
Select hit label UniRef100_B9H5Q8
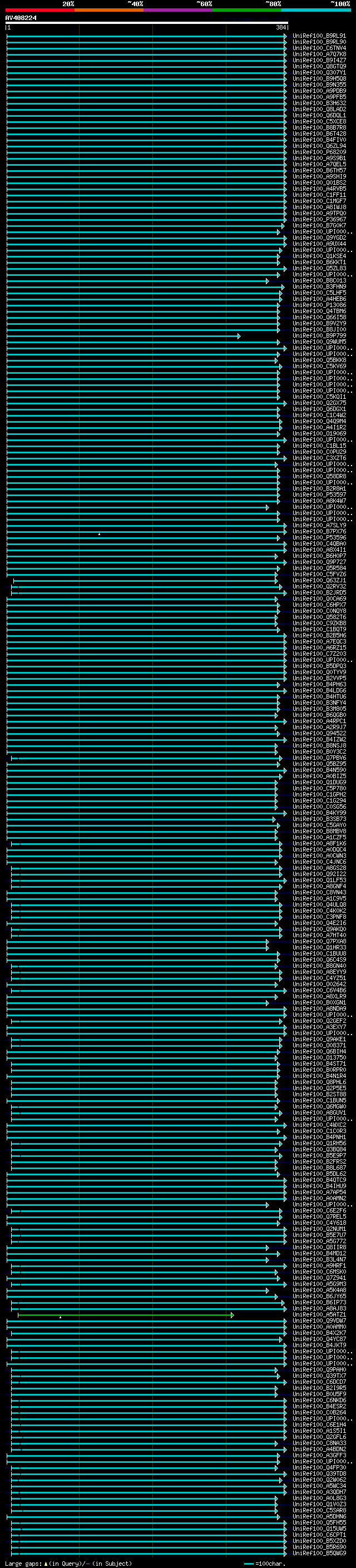(319, 78)
